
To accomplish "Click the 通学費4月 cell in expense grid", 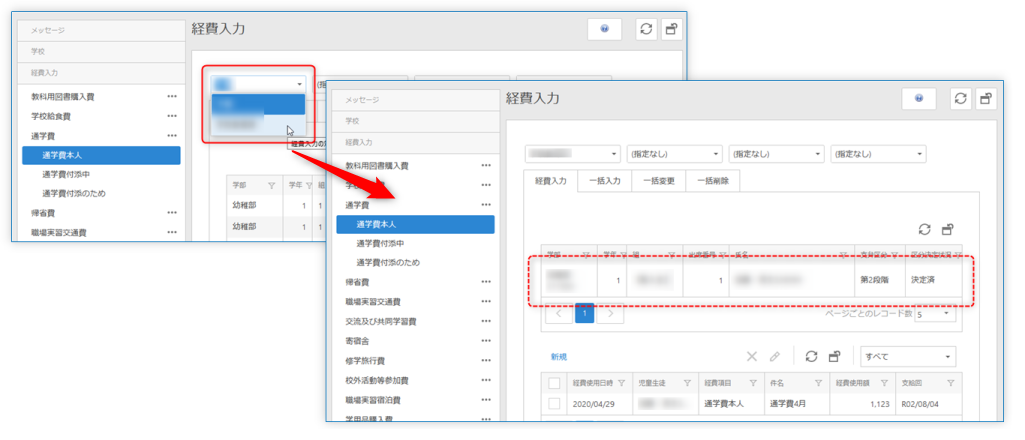I will tap(797, 403).
